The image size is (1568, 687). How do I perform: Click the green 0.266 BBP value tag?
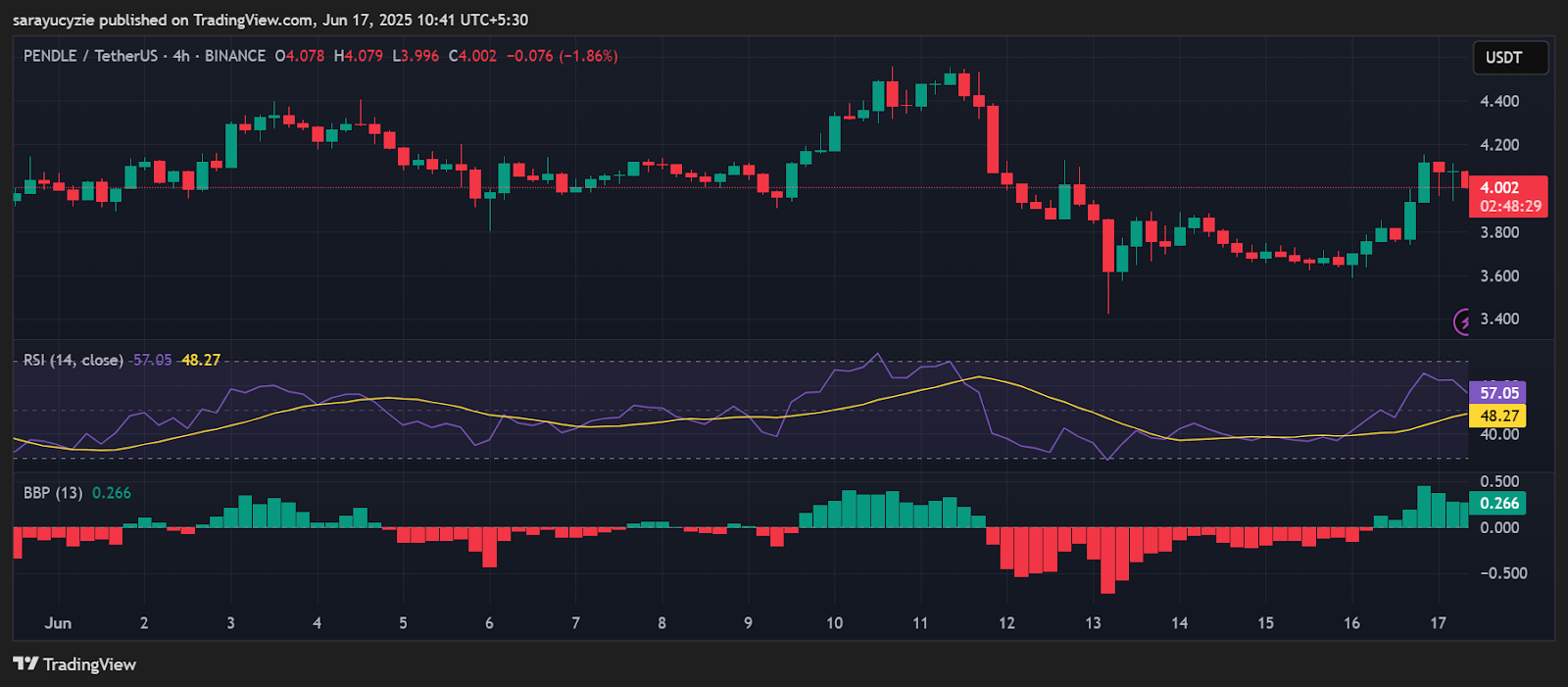click(x=1498, y=504)
